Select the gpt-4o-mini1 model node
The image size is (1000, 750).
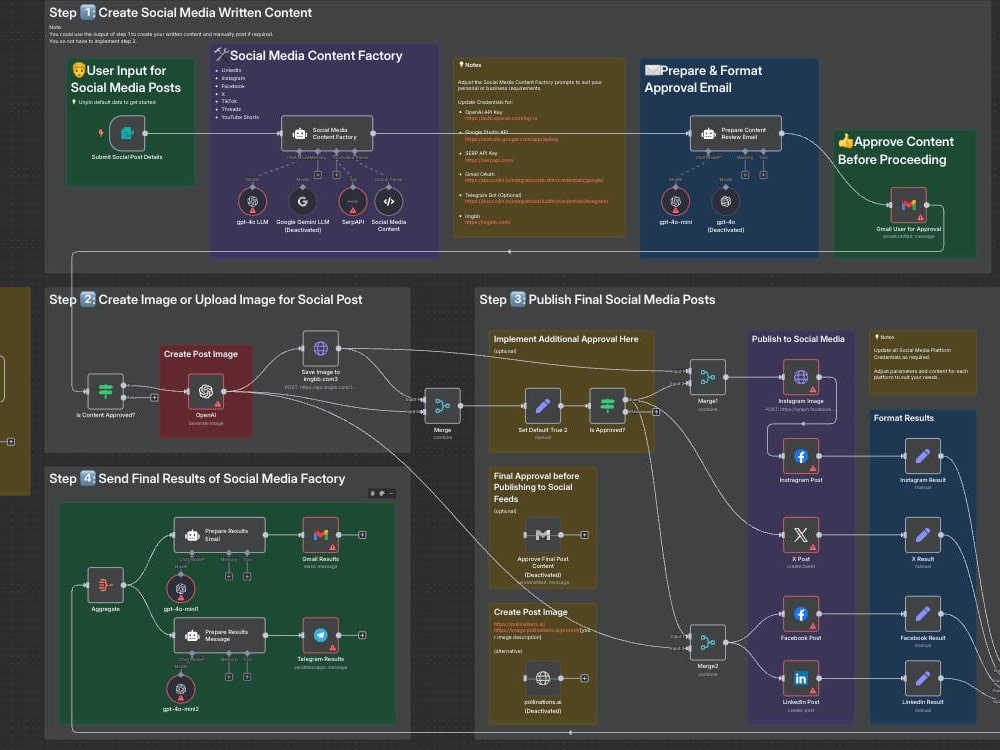tap(181, 589)
